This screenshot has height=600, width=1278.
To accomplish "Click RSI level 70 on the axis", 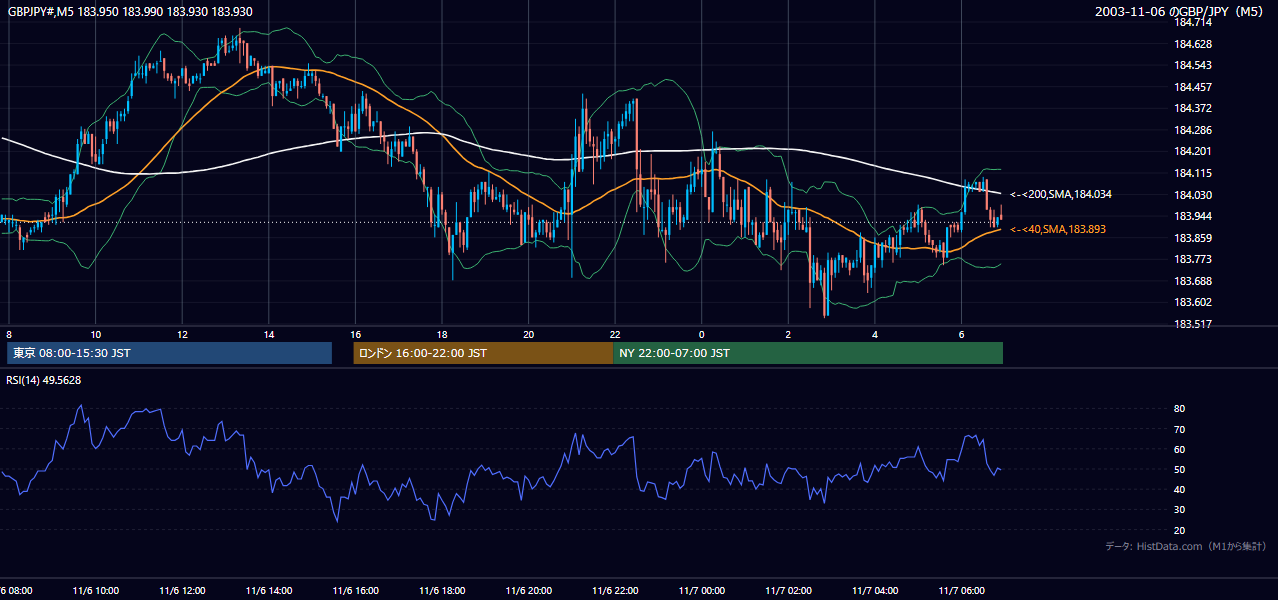I will [1180, 429].
